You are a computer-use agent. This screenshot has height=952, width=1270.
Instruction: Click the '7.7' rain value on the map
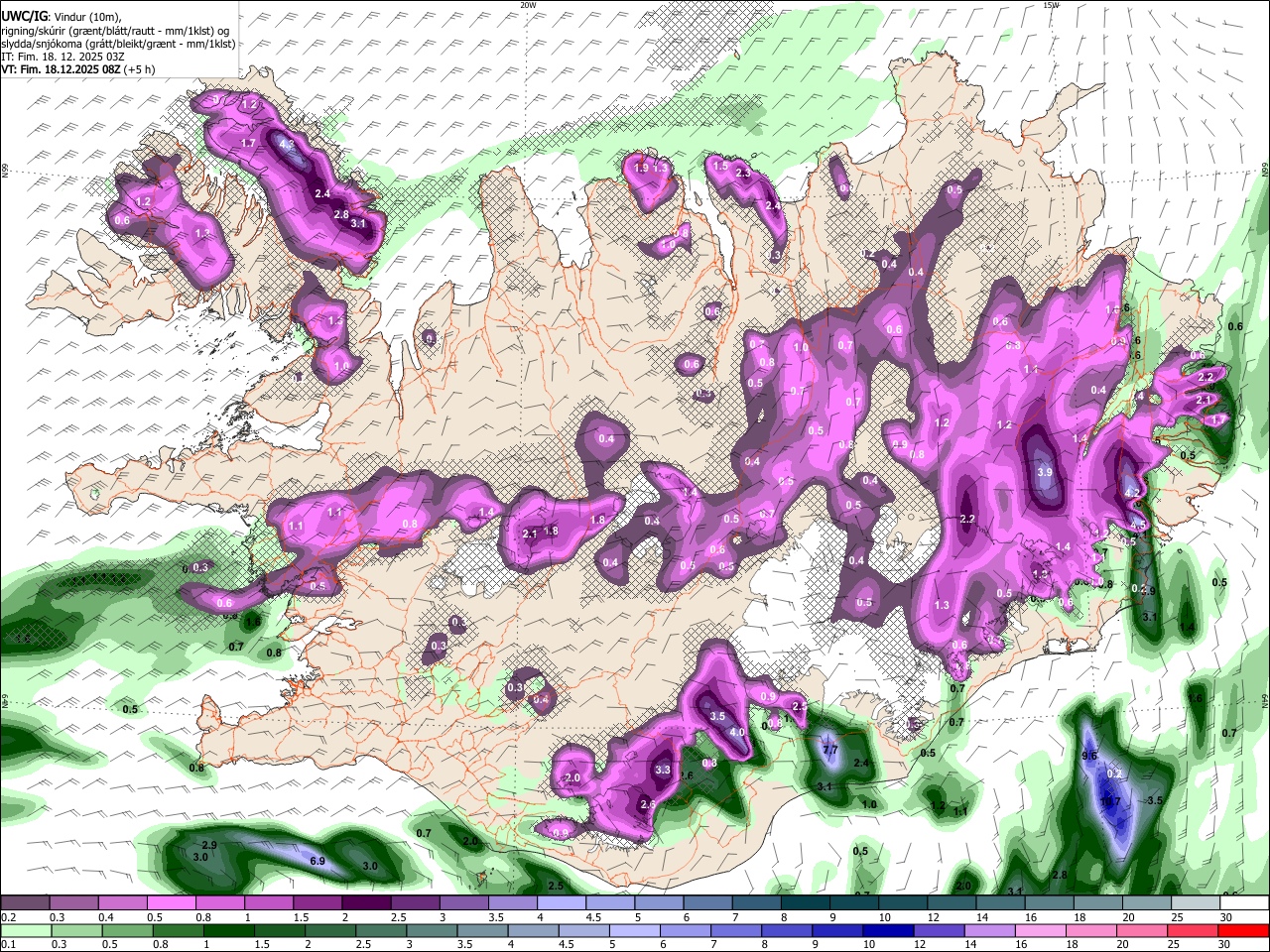tap(831, 751)
